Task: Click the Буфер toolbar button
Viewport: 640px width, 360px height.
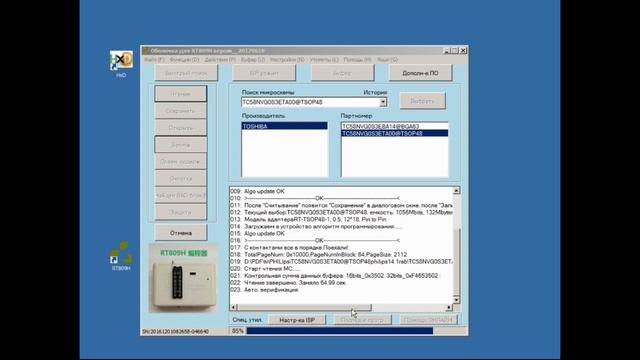Action: 342,73
